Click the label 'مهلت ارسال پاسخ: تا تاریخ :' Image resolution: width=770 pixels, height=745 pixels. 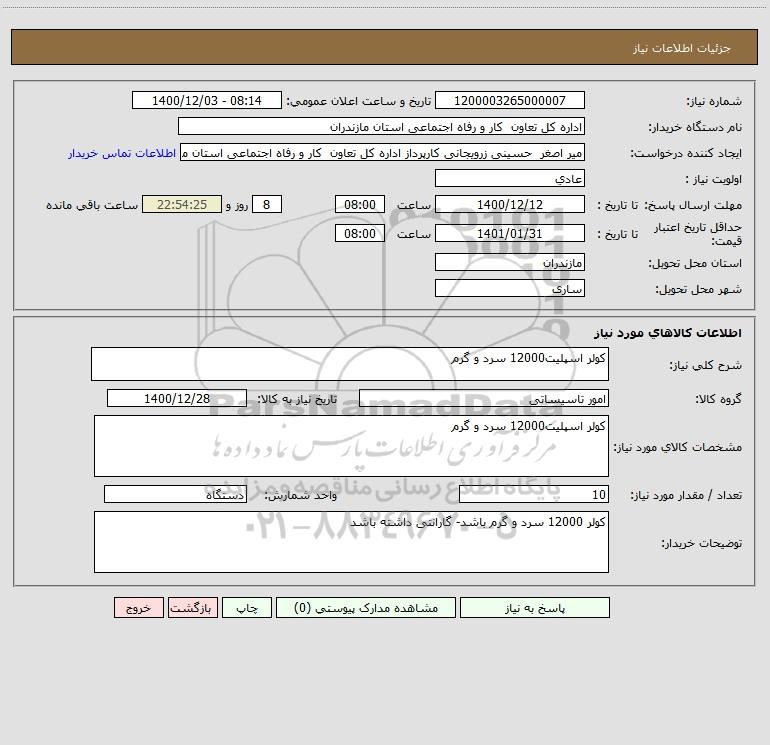coord(669,205)
